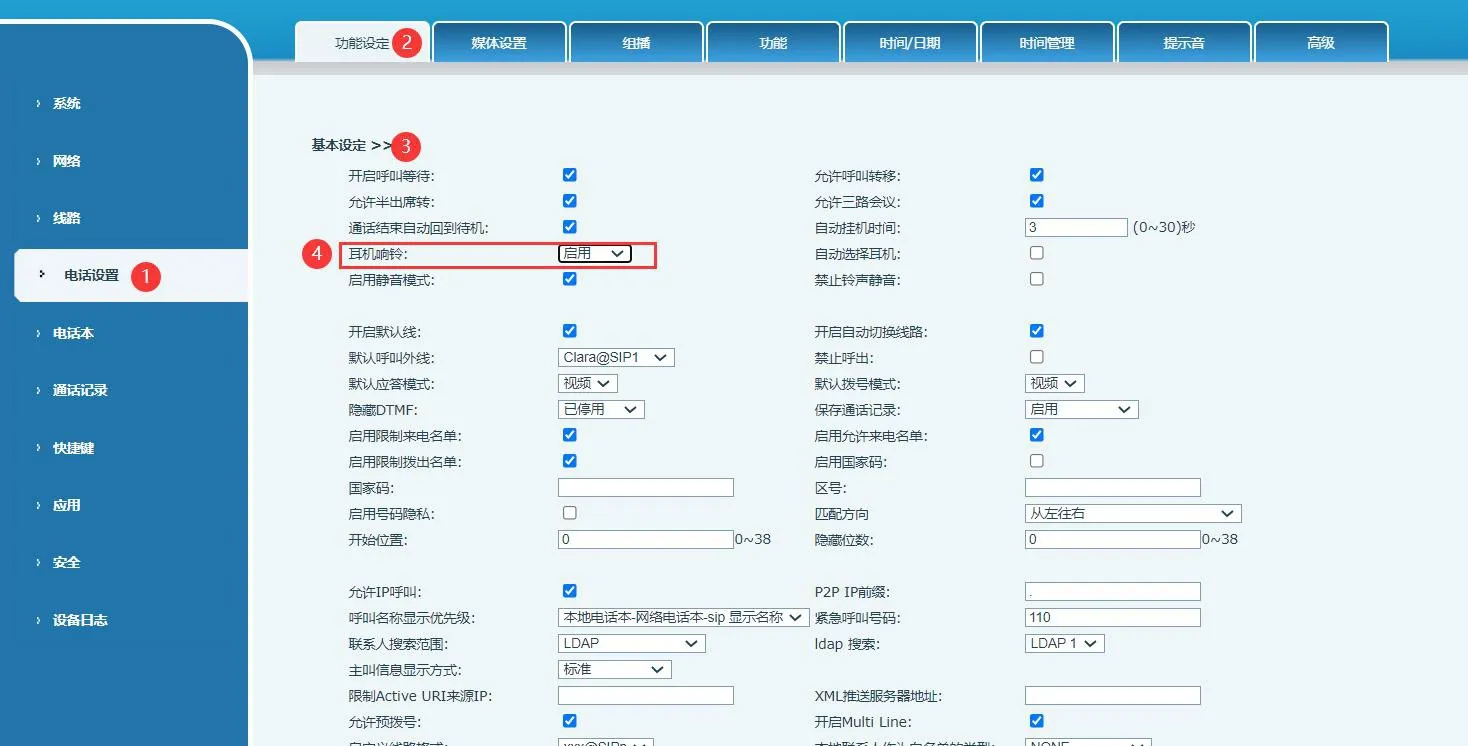Click the 自动挂机时间 input field
The image size is (1468, 746).
[1075, 227]
